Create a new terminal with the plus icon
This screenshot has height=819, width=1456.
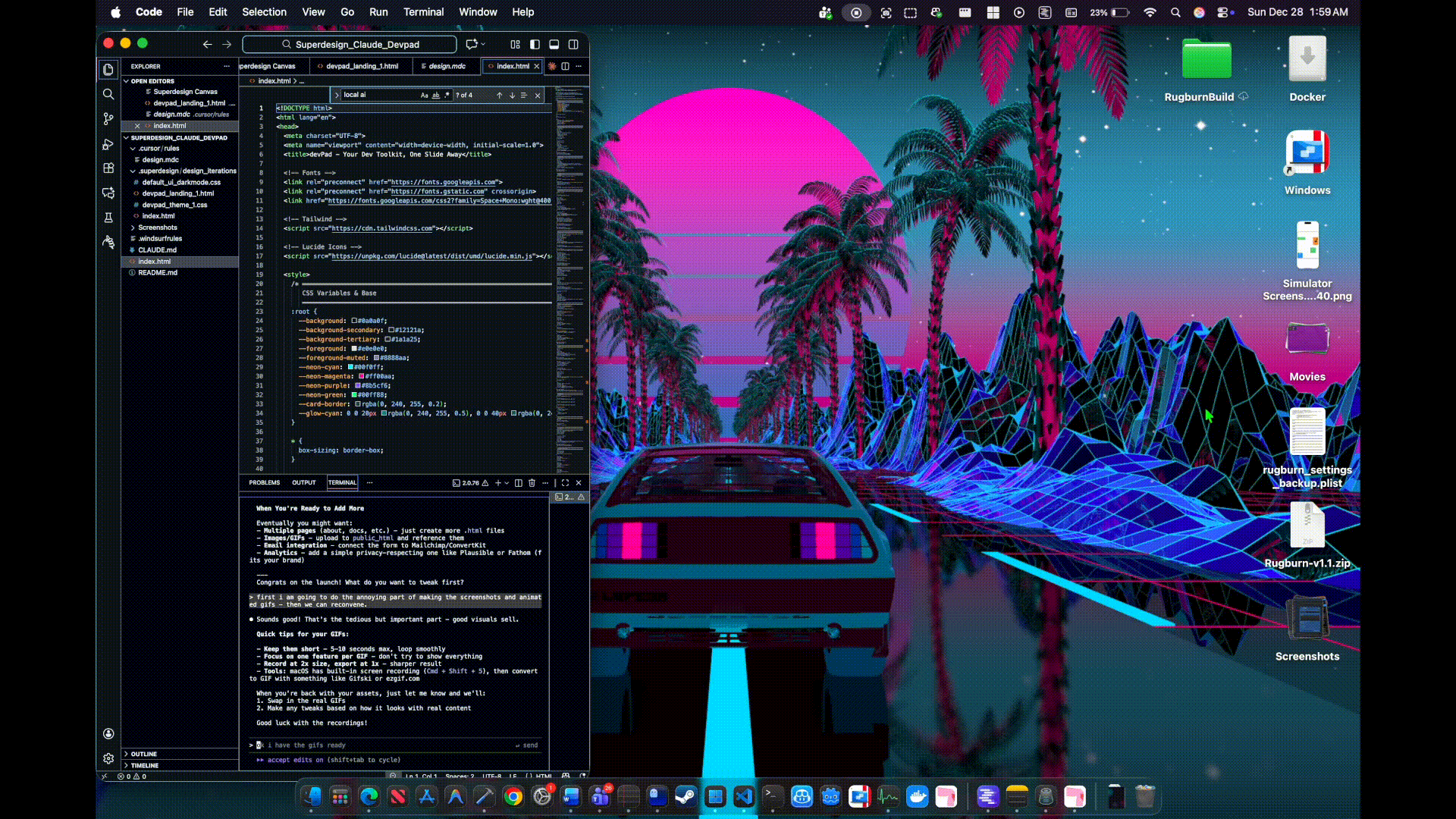pyautogui.click(x=497, y=483)
